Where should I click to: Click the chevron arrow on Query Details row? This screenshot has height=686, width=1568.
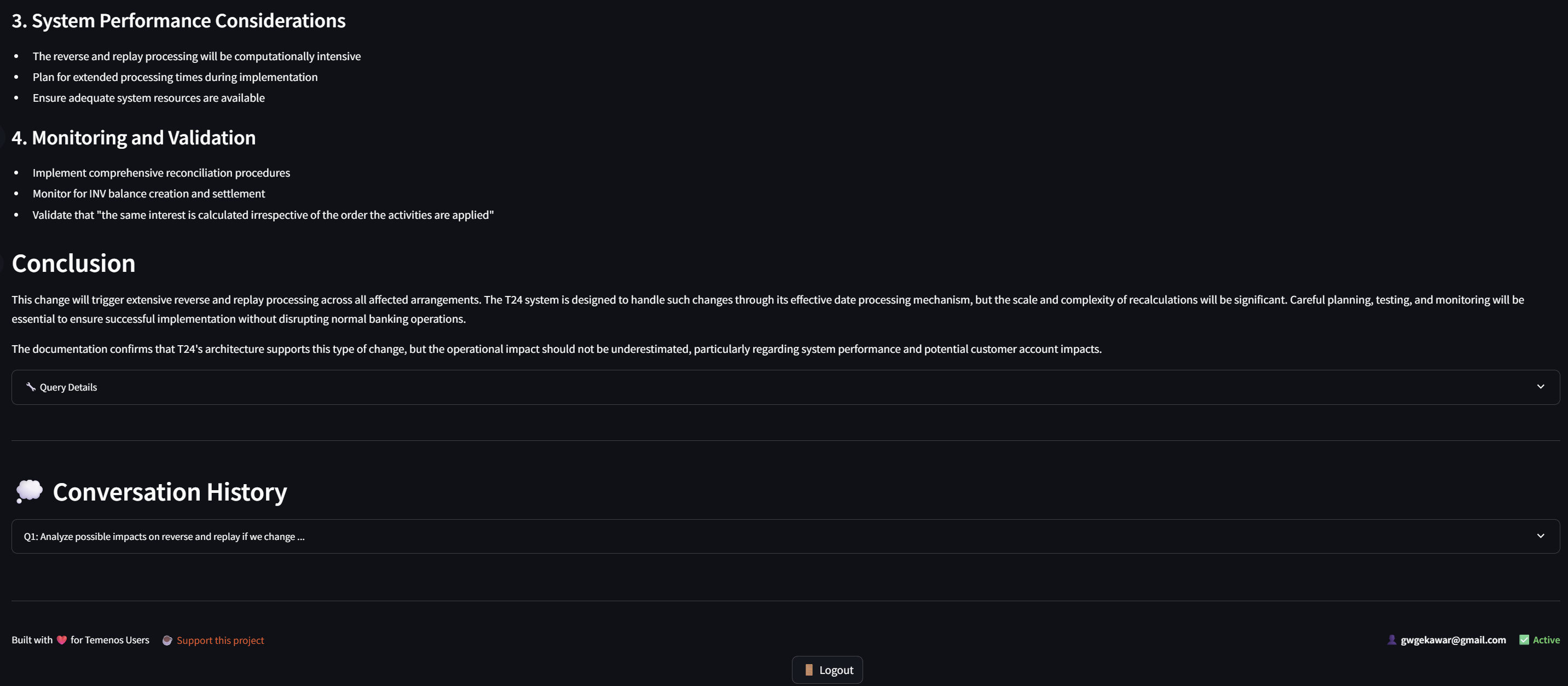(x=1541, y=387)
